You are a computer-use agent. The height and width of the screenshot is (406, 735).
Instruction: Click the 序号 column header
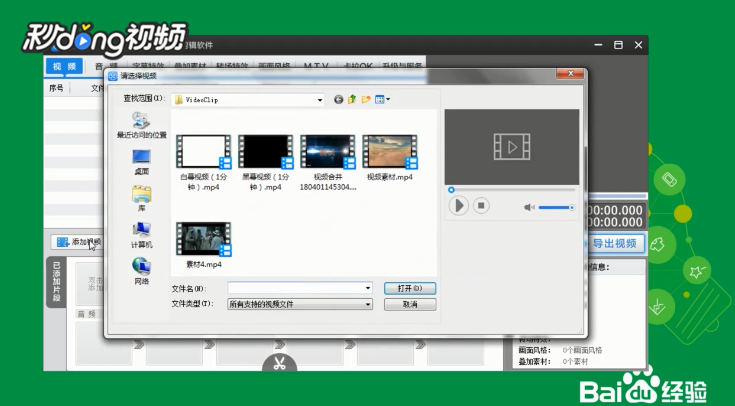click(x=56, y=88)
